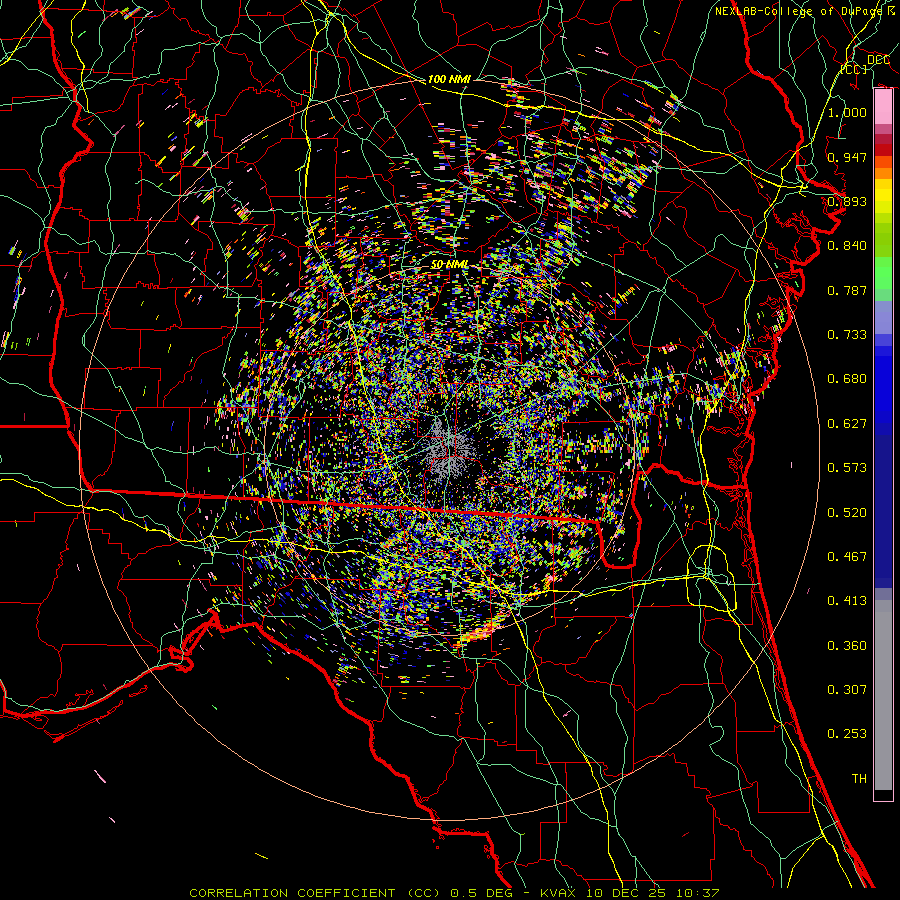Click the 0.947 value on the color scale
This screenshot has width=900, height=900.
[x=847, y=157]
